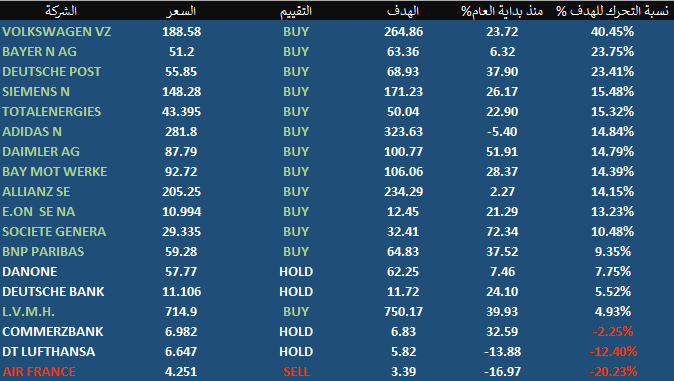Click the DAIMLER AG company name
Image resolution: width=674 pixels, height=381 pixels.
point(41,151)
